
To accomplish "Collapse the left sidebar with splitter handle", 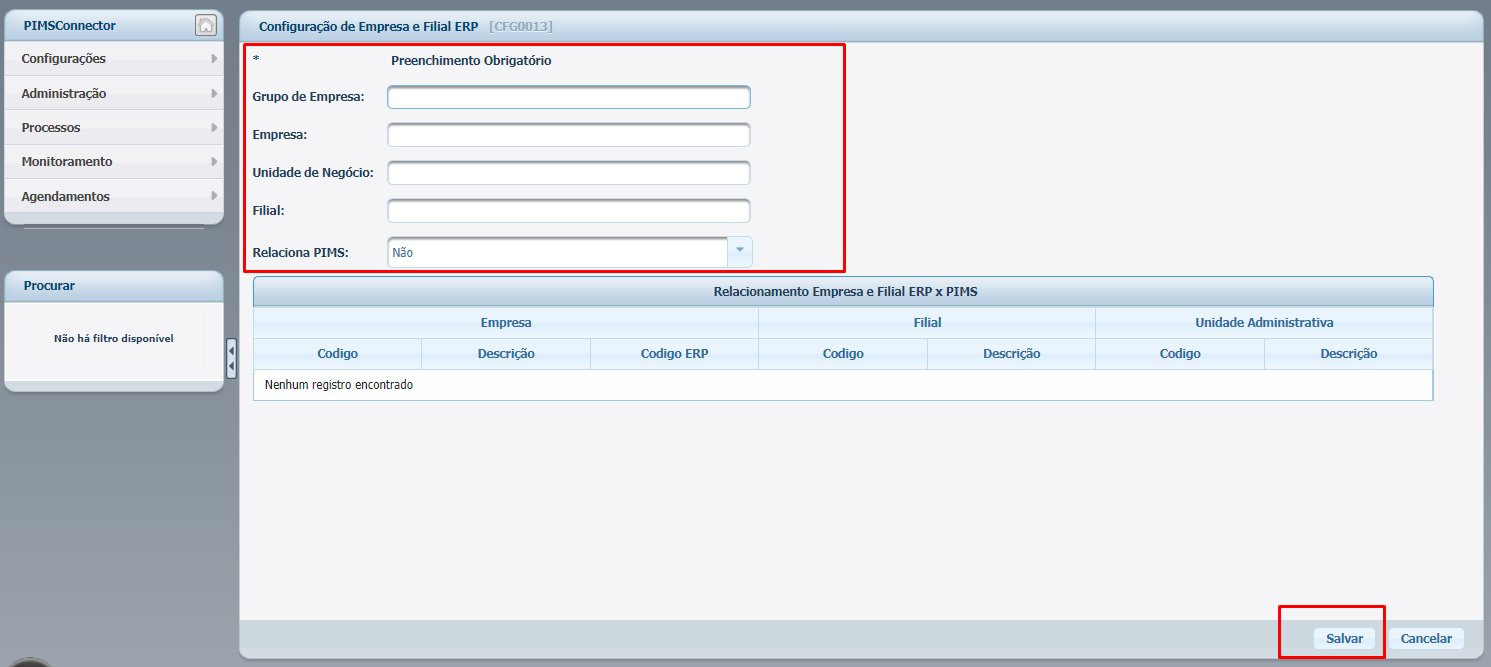I will point(232,358).
